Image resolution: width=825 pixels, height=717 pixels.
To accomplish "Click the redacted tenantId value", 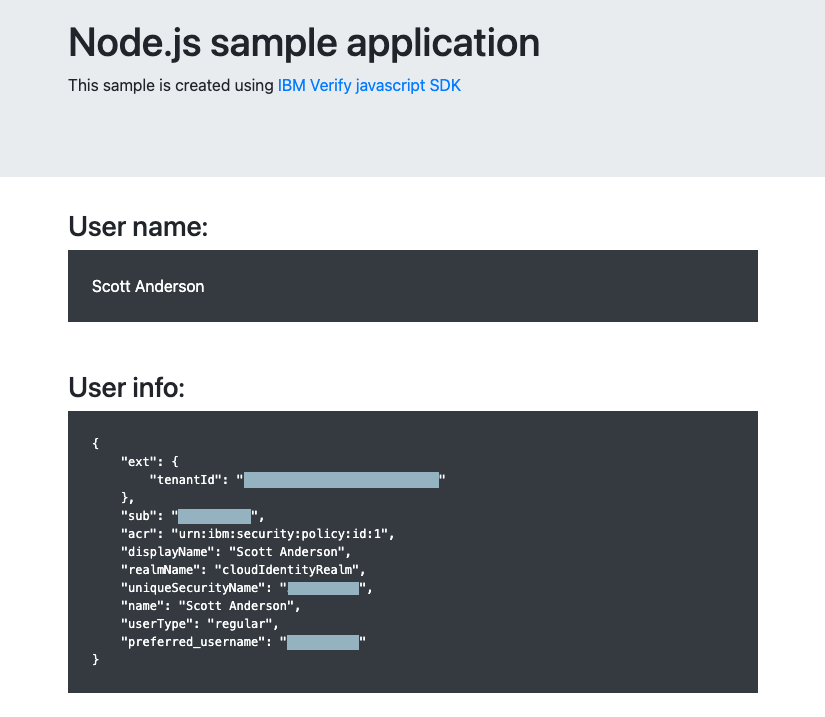I will (341, 480).
